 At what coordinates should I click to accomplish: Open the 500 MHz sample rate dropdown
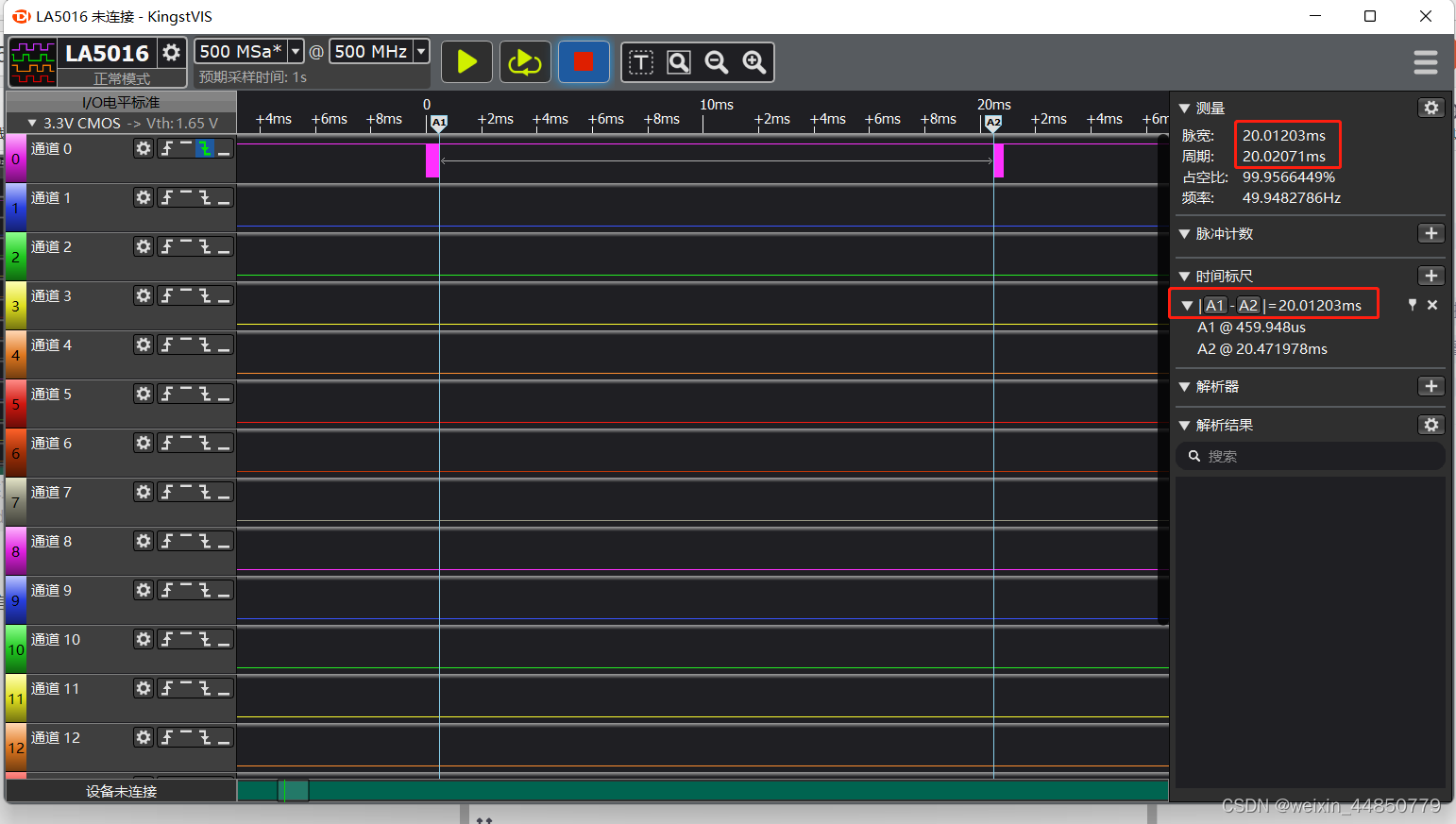pos(421,51)
